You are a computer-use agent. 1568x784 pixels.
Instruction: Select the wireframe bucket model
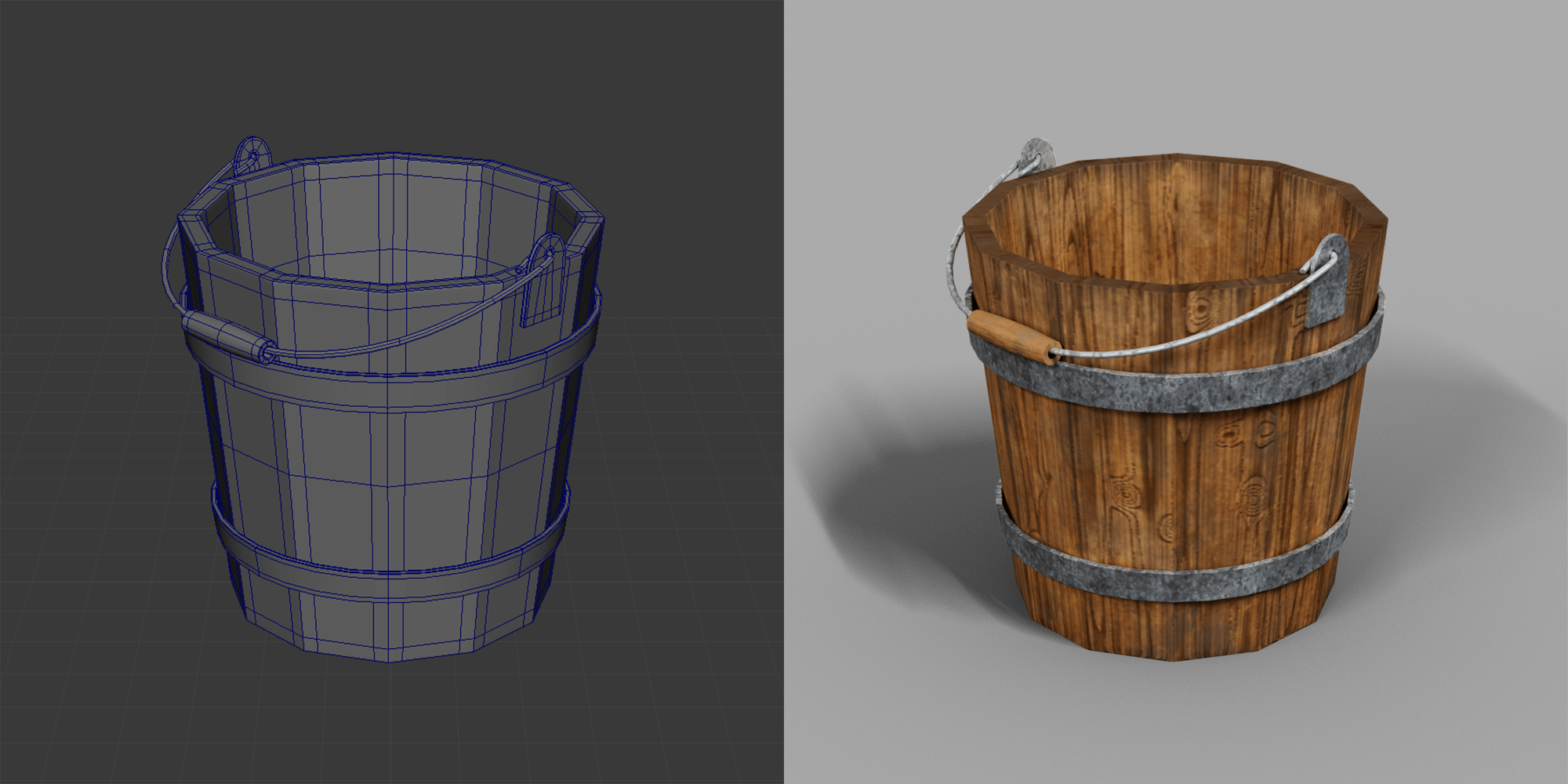click(384, 400)
